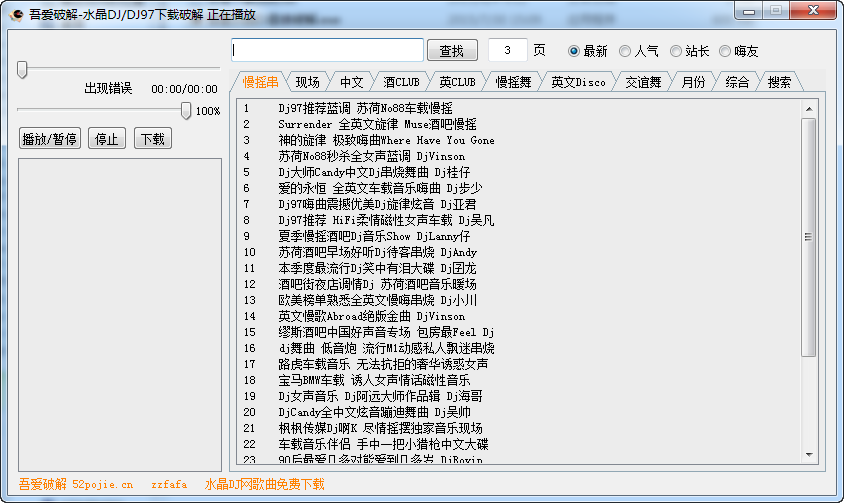Screen dimensions: 844x503
Task: Click the song list vertical scrollbar thumb
Action: point(808,237)
